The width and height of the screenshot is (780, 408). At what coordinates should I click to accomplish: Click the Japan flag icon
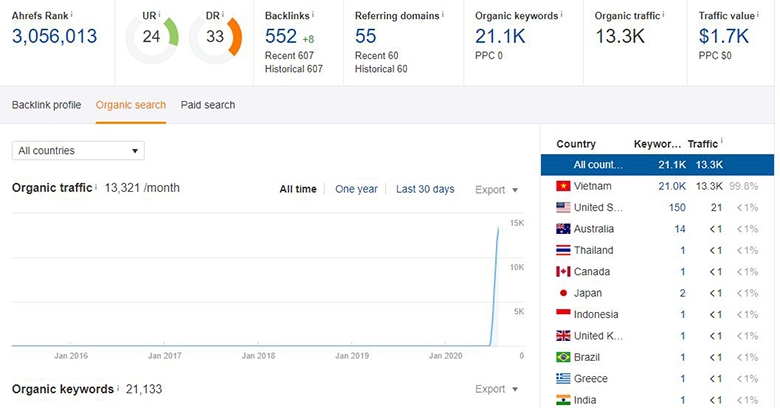pos(563,293)
